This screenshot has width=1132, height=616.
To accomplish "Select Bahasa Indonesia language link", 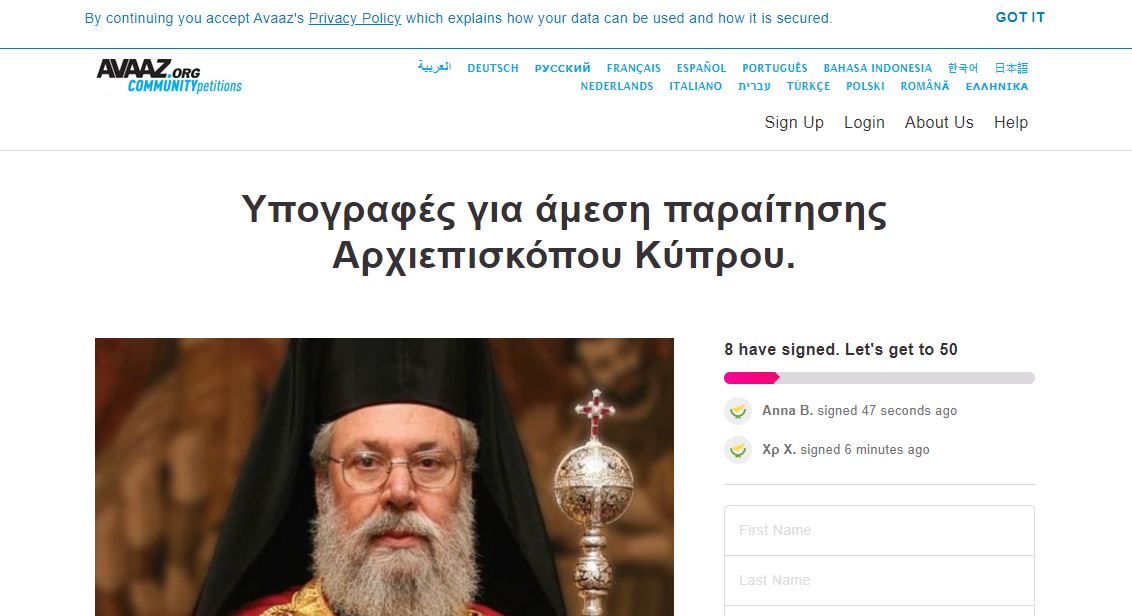I will (x=878, y=68).
